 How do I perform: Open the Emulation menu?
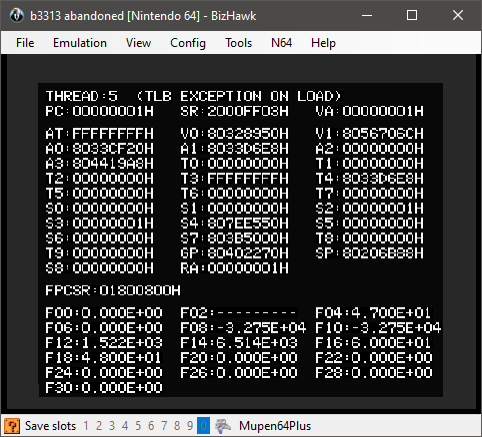[80, 43]
